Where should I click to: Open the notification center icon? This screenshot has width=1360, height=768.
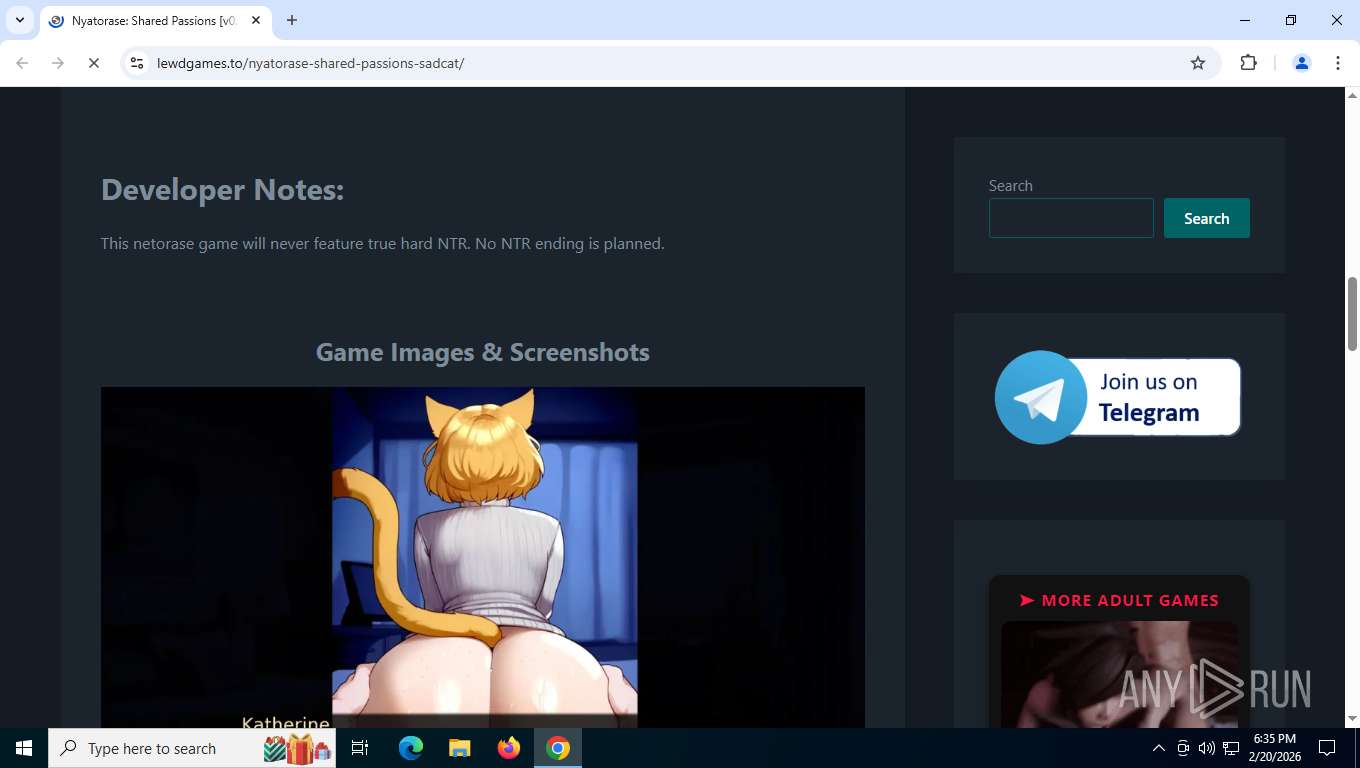click(1327, 748)
